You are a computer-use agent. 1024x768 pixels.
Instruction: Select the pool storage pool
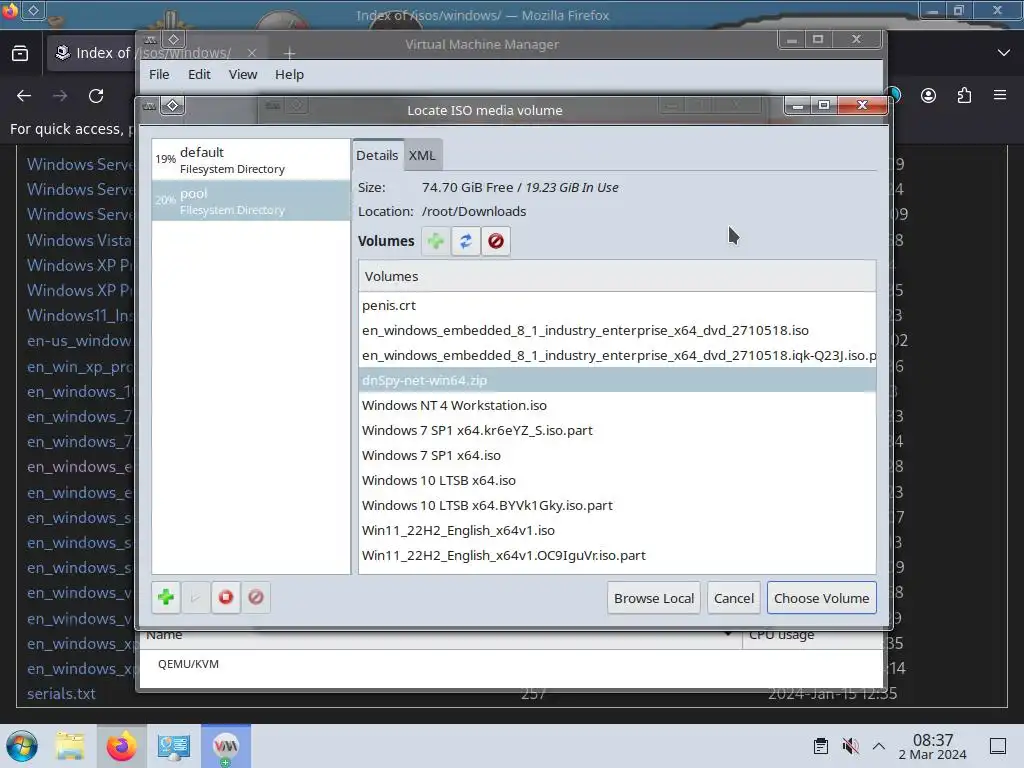pos(251,200)
